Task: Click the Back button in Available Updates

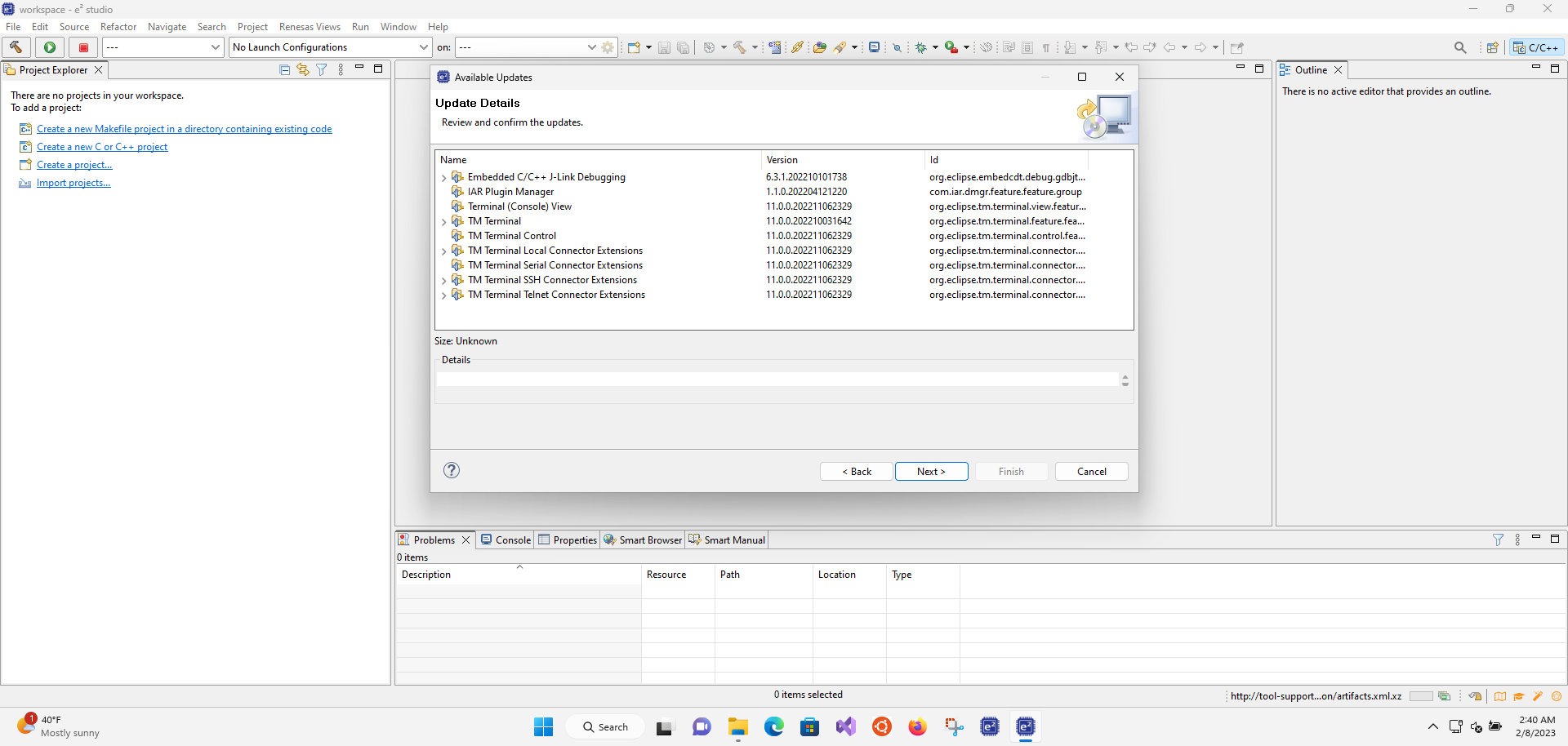Action: [x=856, y=471]
